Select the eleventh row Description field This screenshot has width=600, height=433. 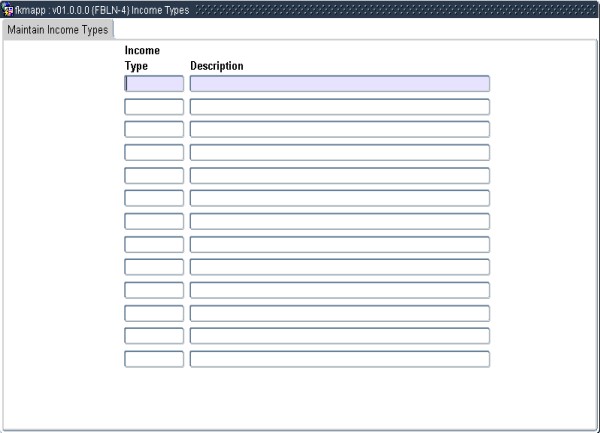coord(340,313)
